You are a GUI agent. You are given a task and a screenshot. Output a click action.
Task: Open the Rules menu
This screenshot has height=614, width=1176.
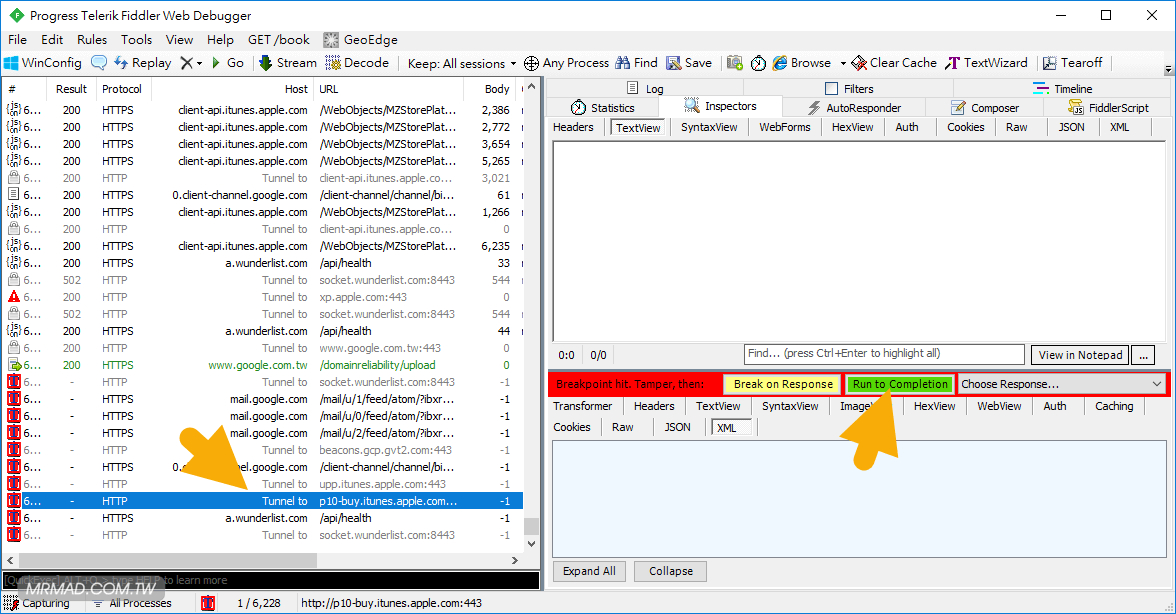[x=92, y=40]
